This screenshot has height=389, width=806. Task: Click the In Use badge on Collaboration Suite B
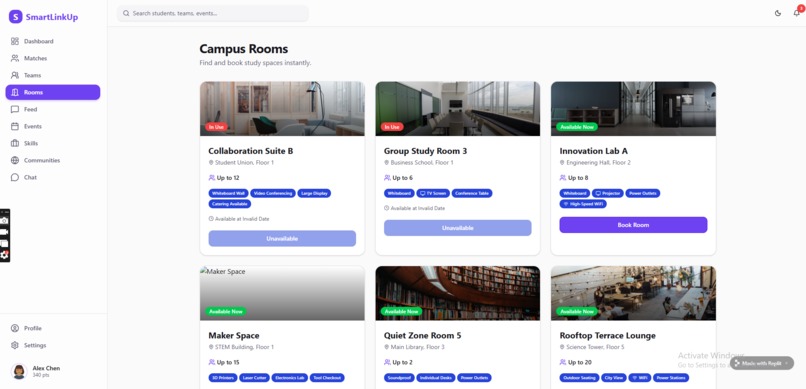(x=216, y=126)
